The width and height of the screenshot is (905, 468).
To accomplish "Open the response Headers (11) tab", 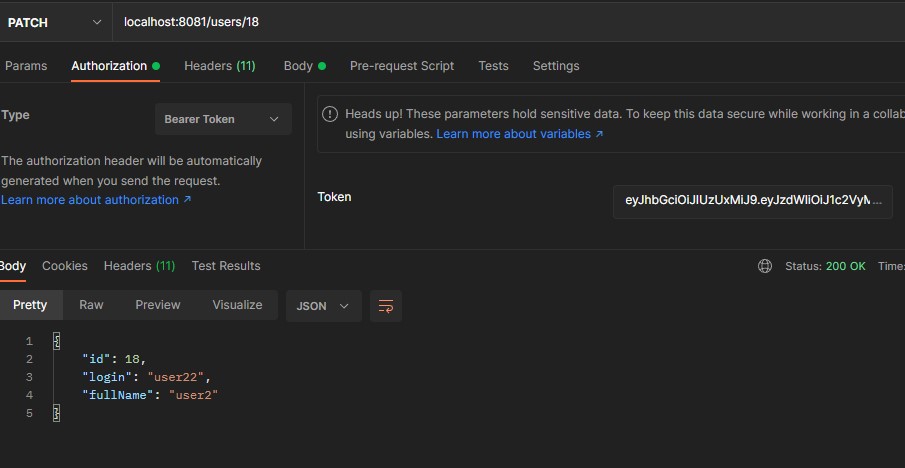I will (139, 266).
